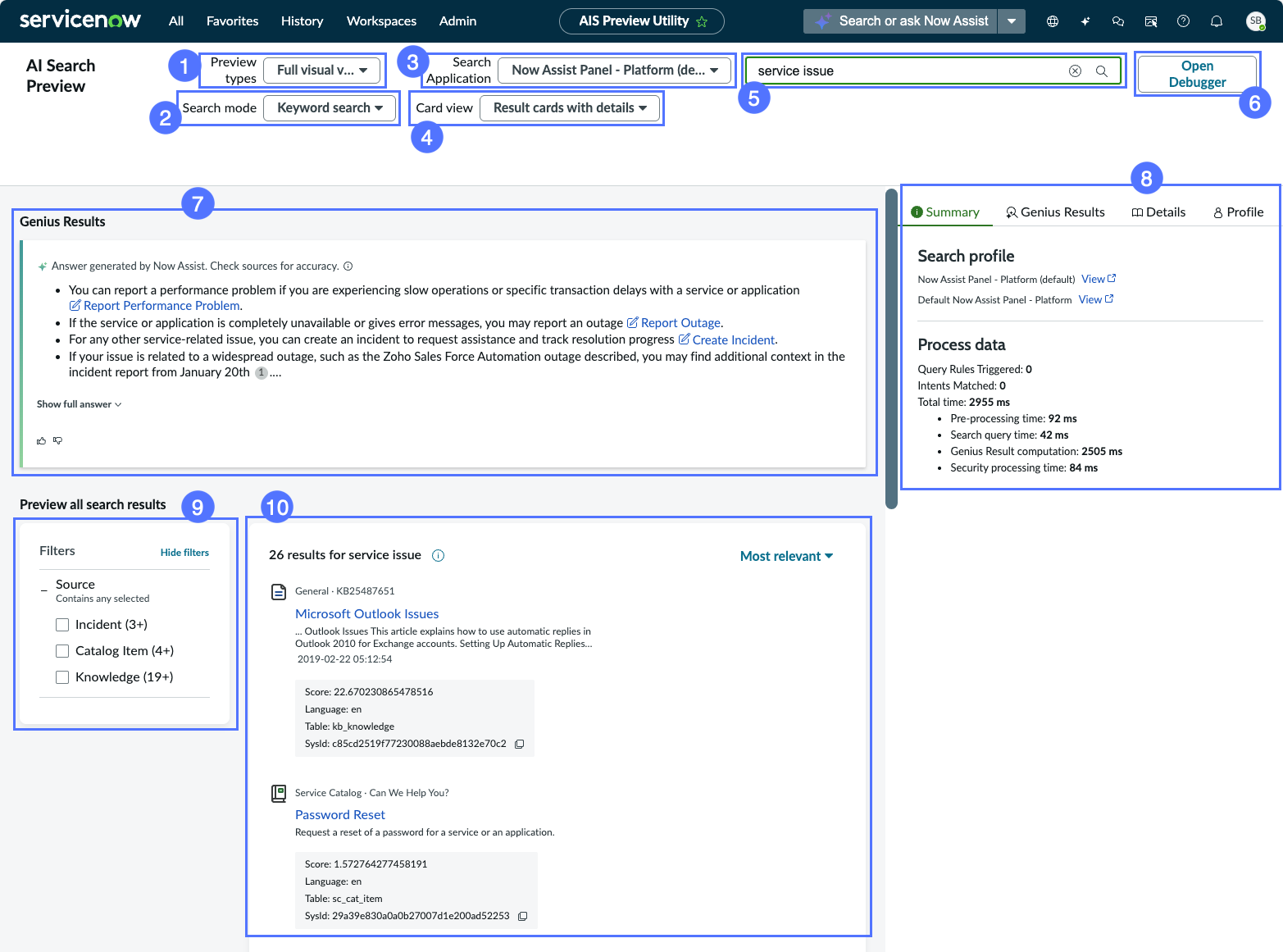Click the Now Assist sparkle icon in header
This screenshot has width=1283, height=952.
tap(1085, 21)
